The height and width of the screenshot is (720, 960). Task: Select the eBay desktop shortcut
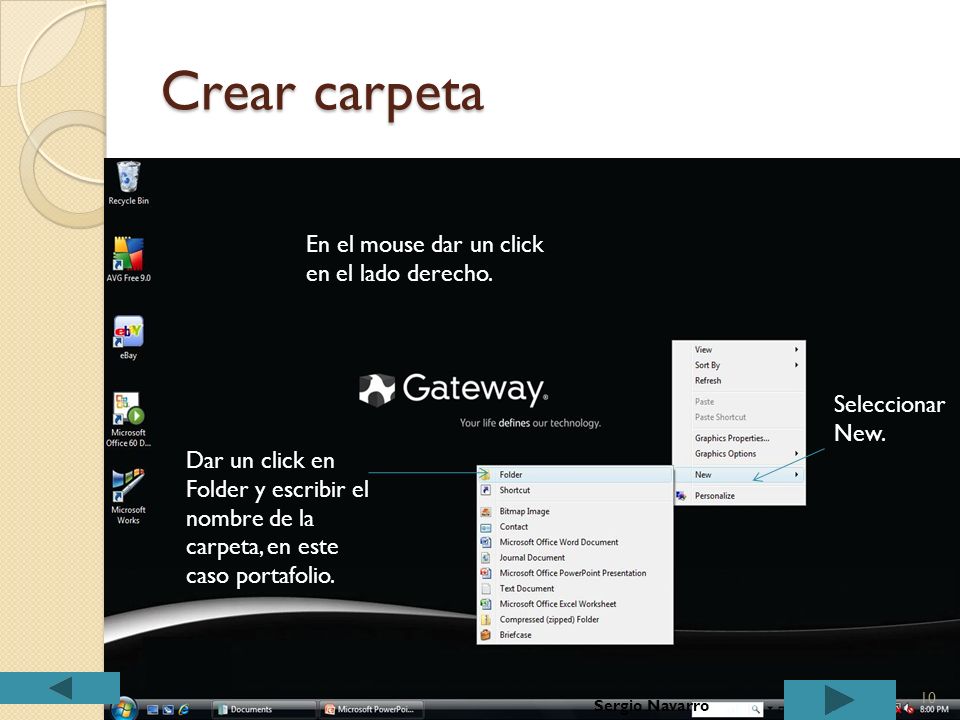pyautogui.click(x=129, y=337)
